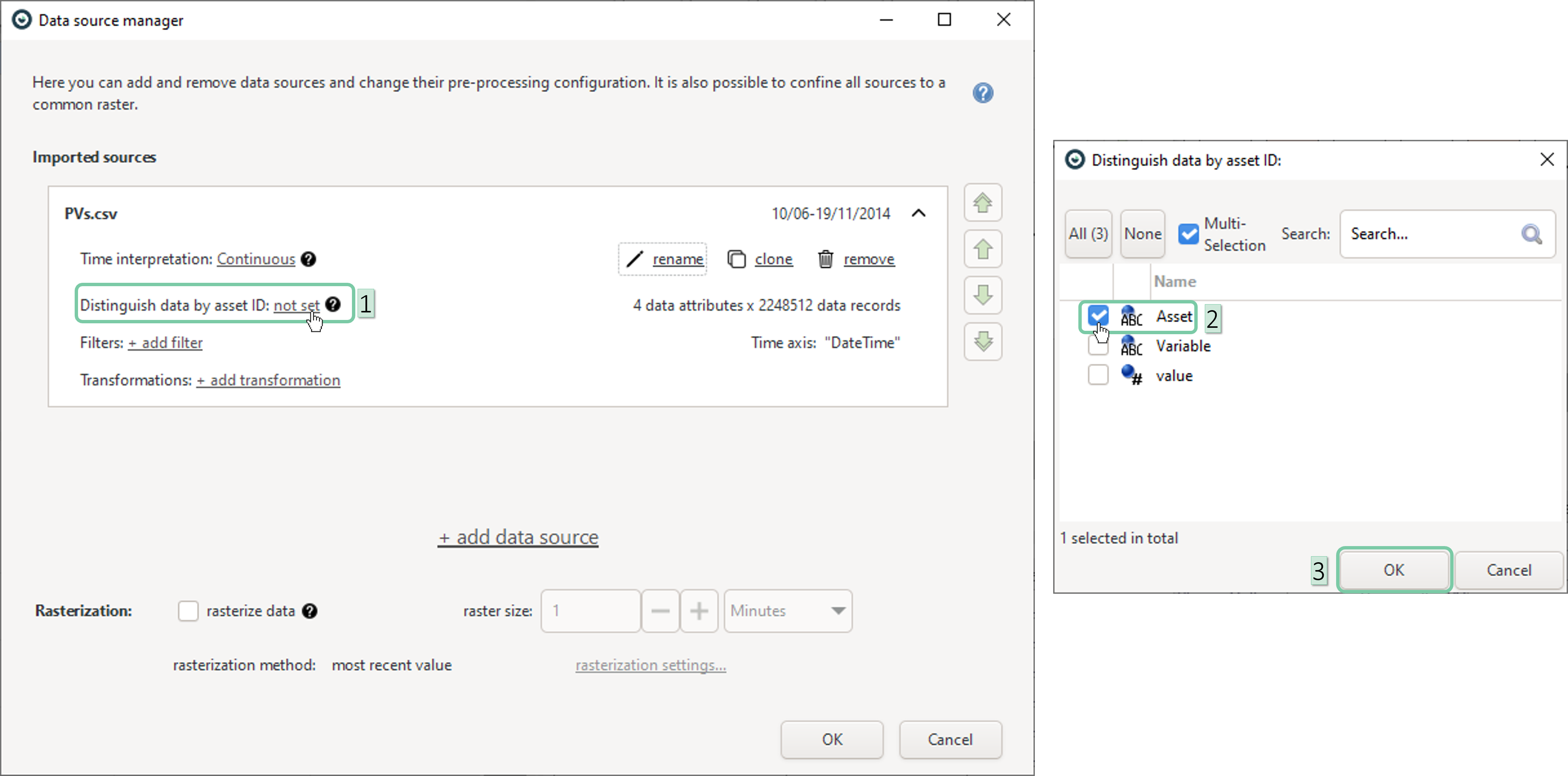Click help icon next to asset ID not set
The height and width of the screenshot is (776, 1568).
click(333, 304)
